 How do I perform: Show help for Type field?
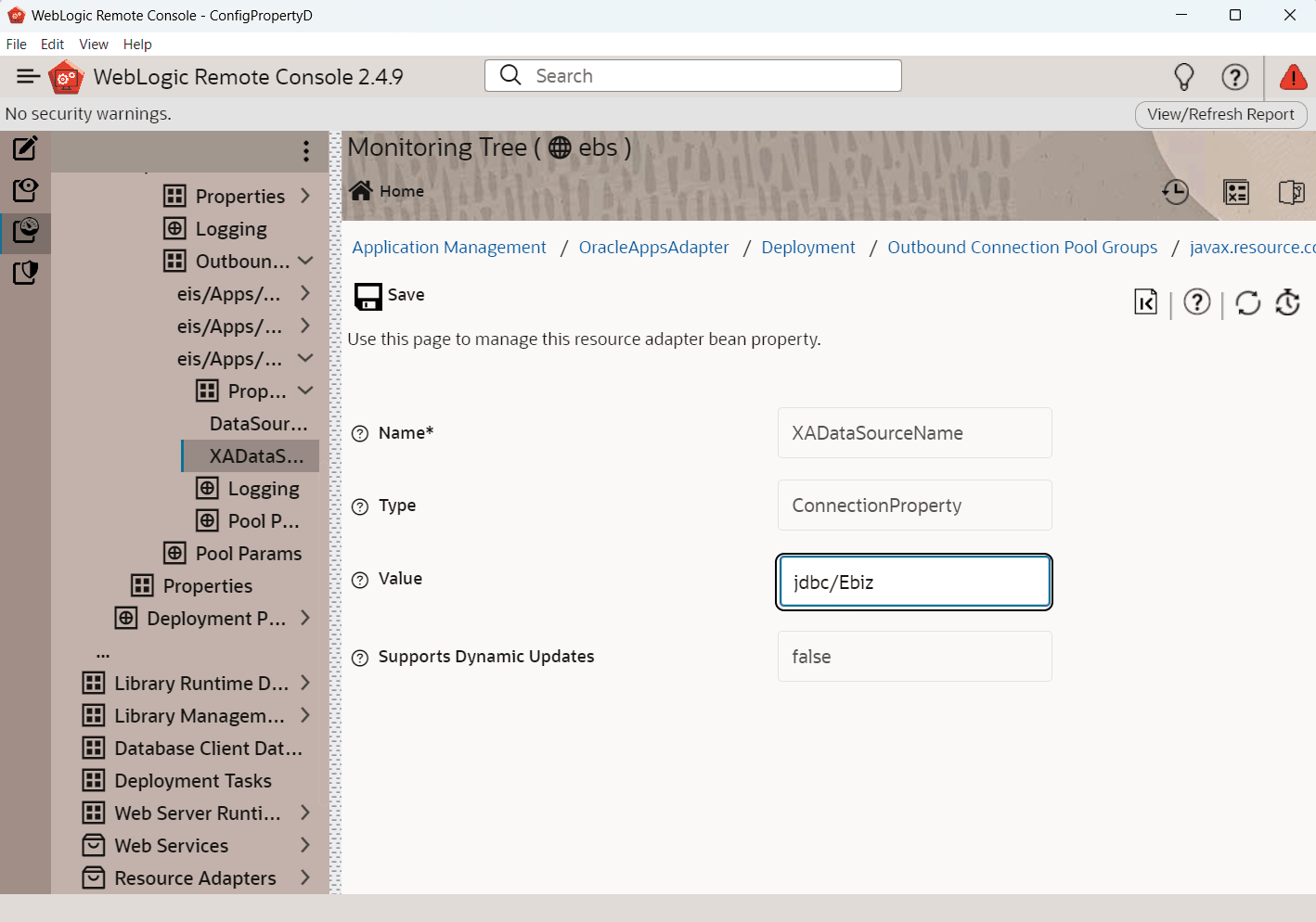pyautogui.click(x=360, y=506)
